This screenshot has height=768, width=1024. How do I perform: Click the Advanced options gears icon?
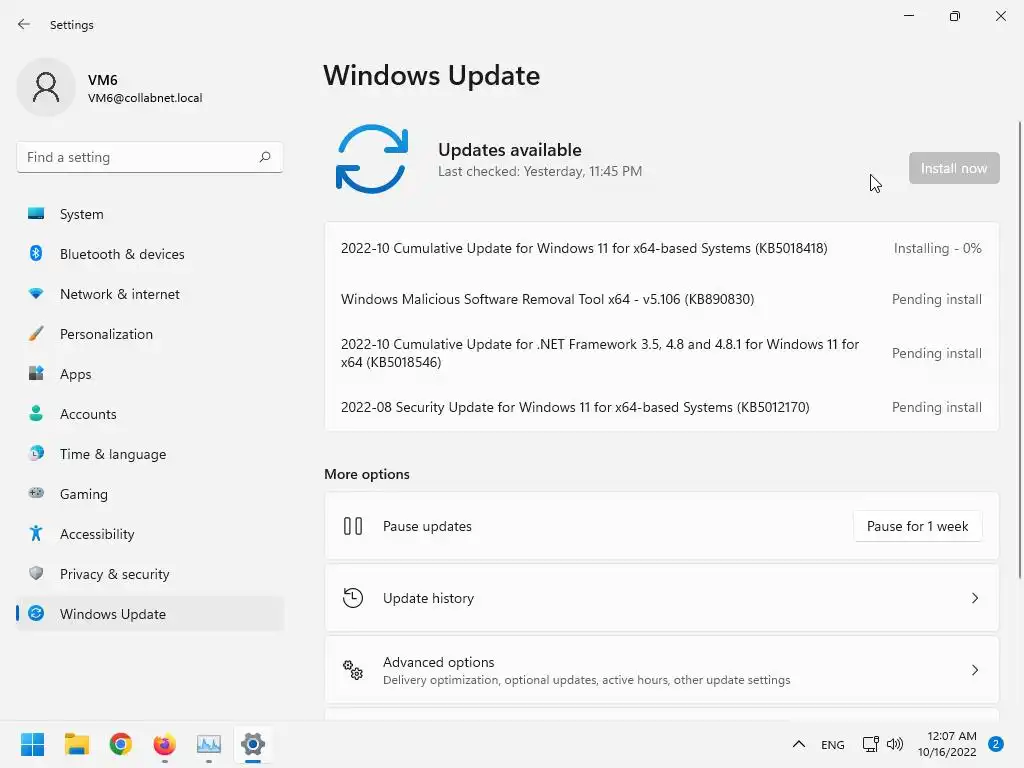pos(353,669)
